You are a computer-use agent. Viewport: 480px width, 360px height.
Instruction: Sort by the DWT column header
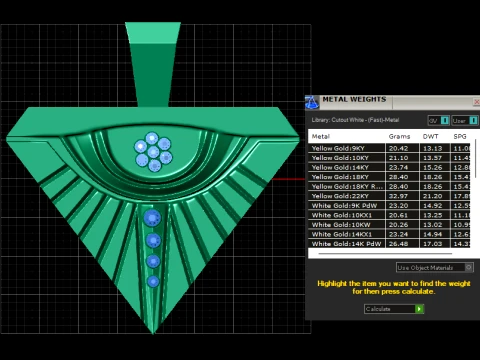pyautogui.click(x=430, y=136)
